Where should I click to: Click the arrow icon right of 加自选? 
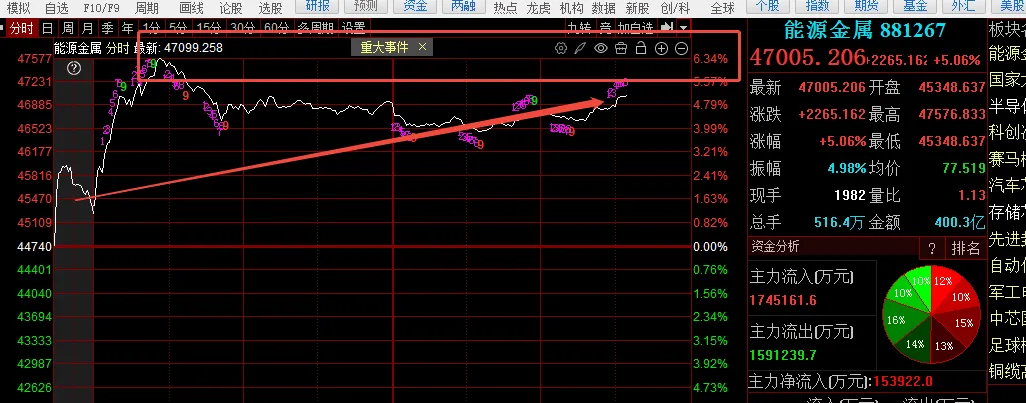click(x=667, y=27)
